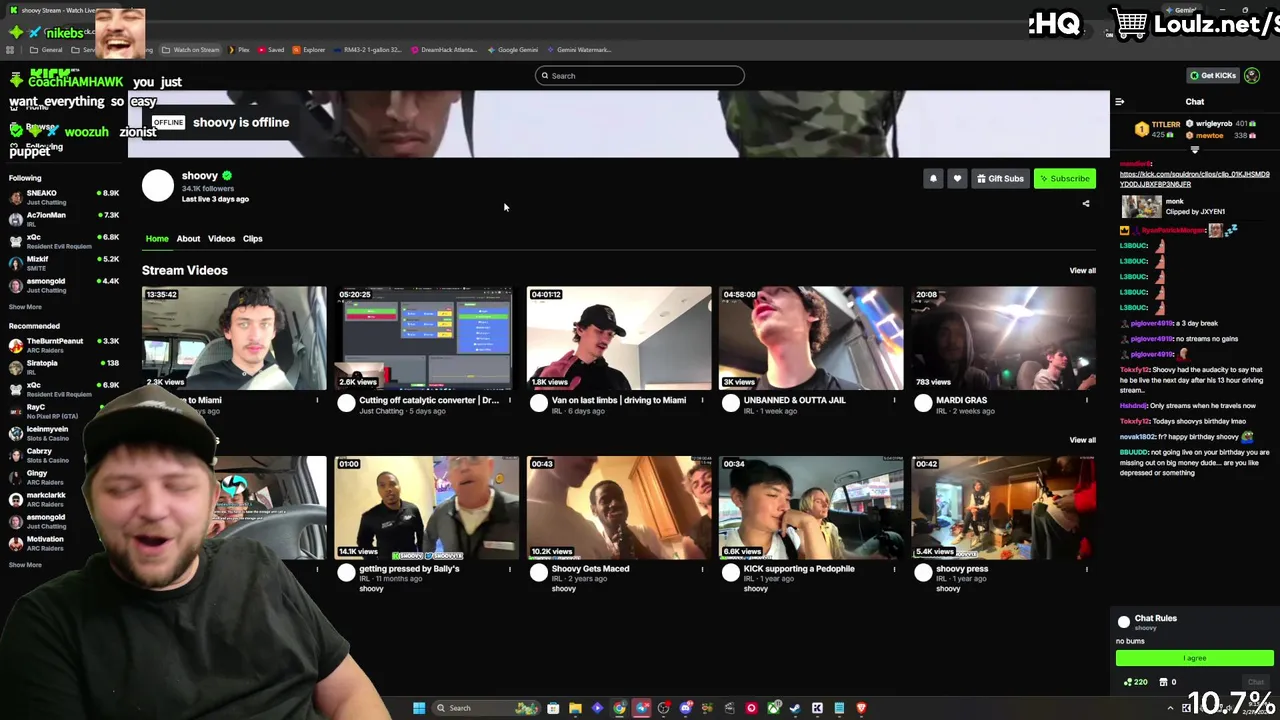Open Google Chrome from taskbar
This screenshot has height=720, width=1280.
(620, 708)
